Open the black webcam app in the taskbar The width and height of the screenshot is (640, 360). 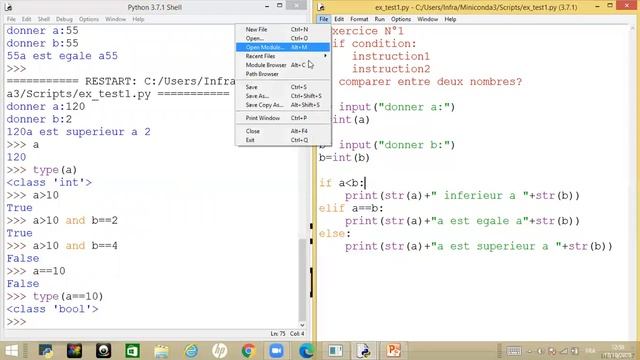click(103, 351)
